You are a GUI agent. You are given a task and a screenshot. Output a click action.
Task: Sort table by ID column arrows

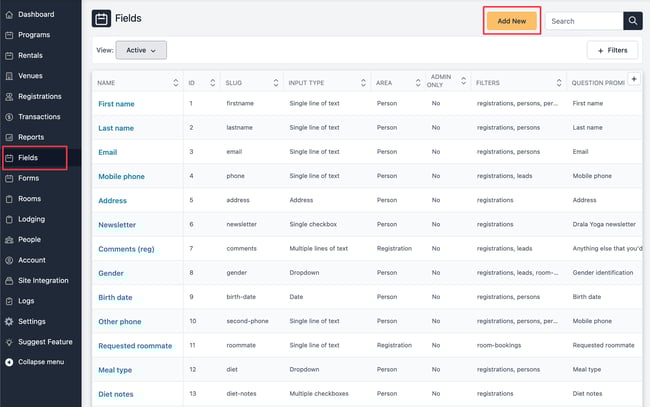(213, 83)
